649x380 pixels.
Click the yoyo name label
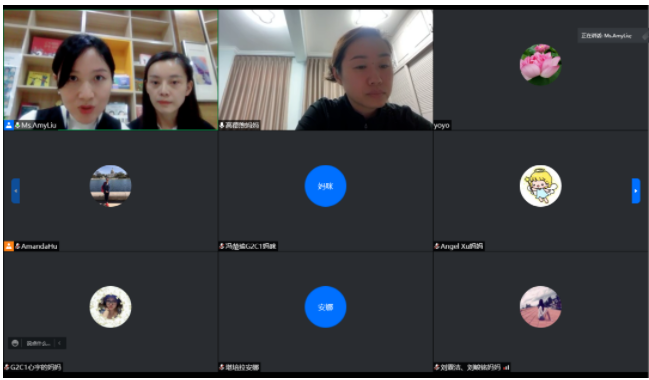(442, 125)
